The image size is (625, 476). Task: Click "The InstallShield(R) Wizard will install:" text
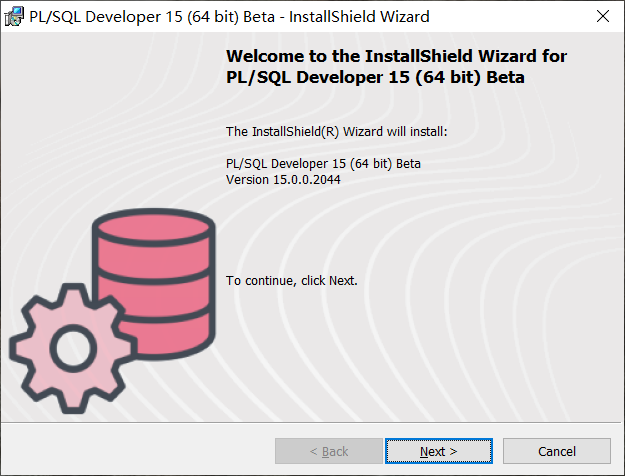click(337, 132)
